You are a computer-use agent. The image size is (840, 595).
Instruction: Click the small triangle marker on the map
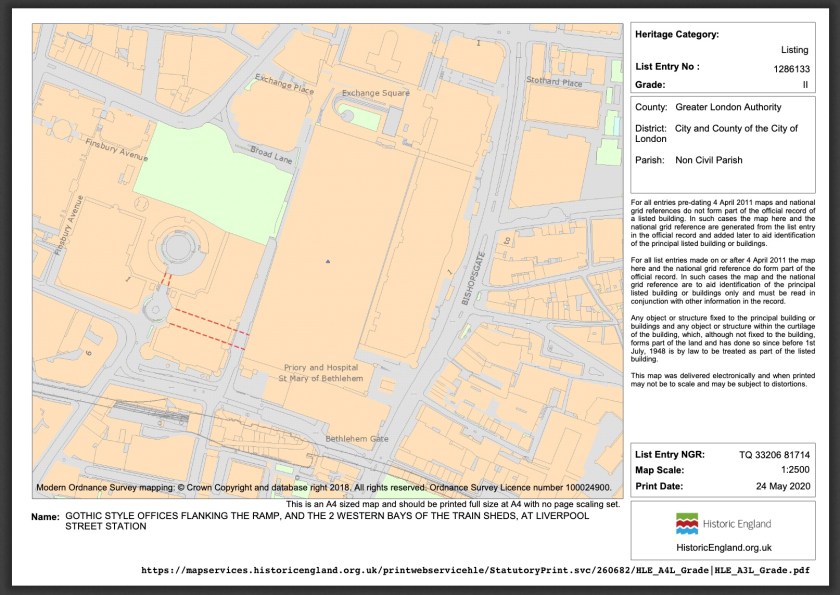(327, 262)
